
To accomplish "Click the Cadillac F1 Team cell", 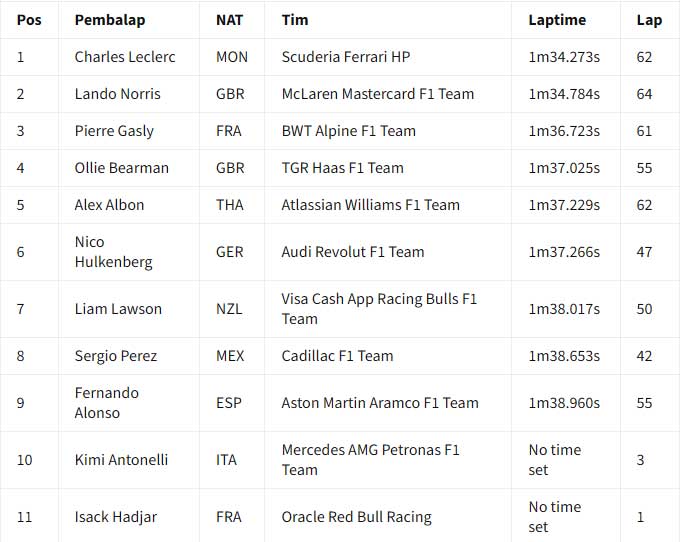I will [338, 356].
